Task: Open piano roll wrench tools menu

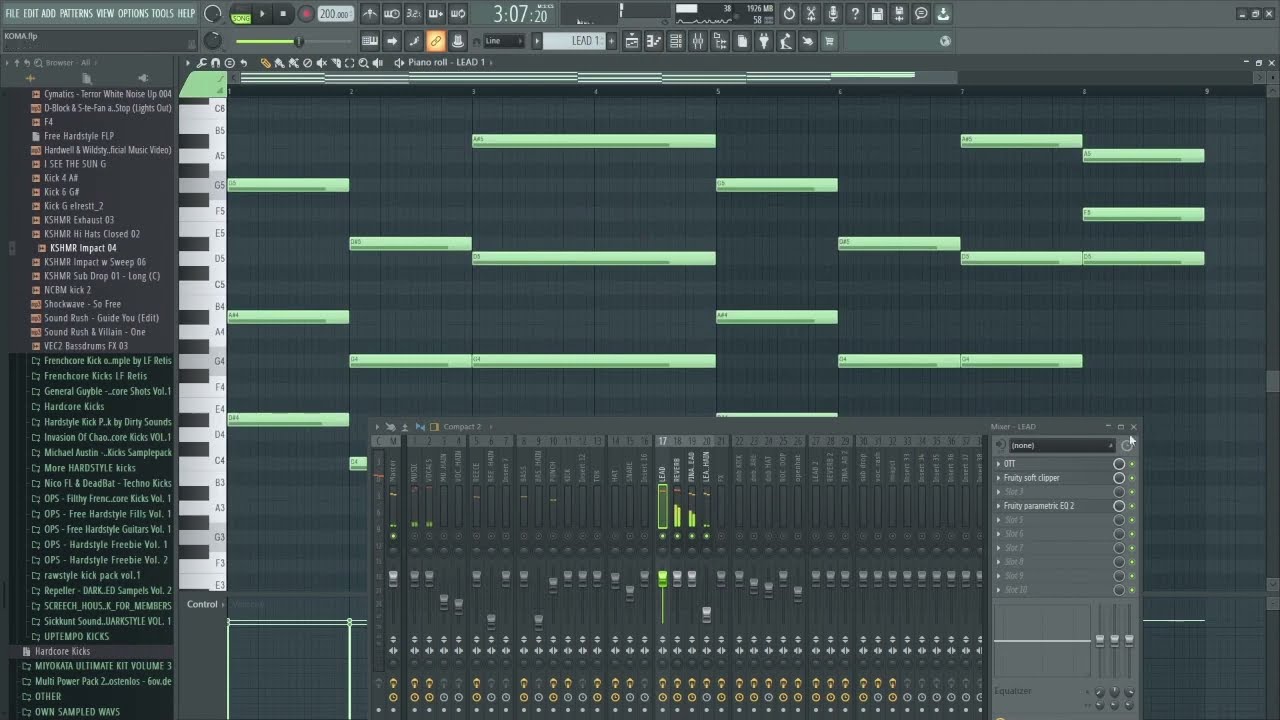Action: tap(203, 63)
